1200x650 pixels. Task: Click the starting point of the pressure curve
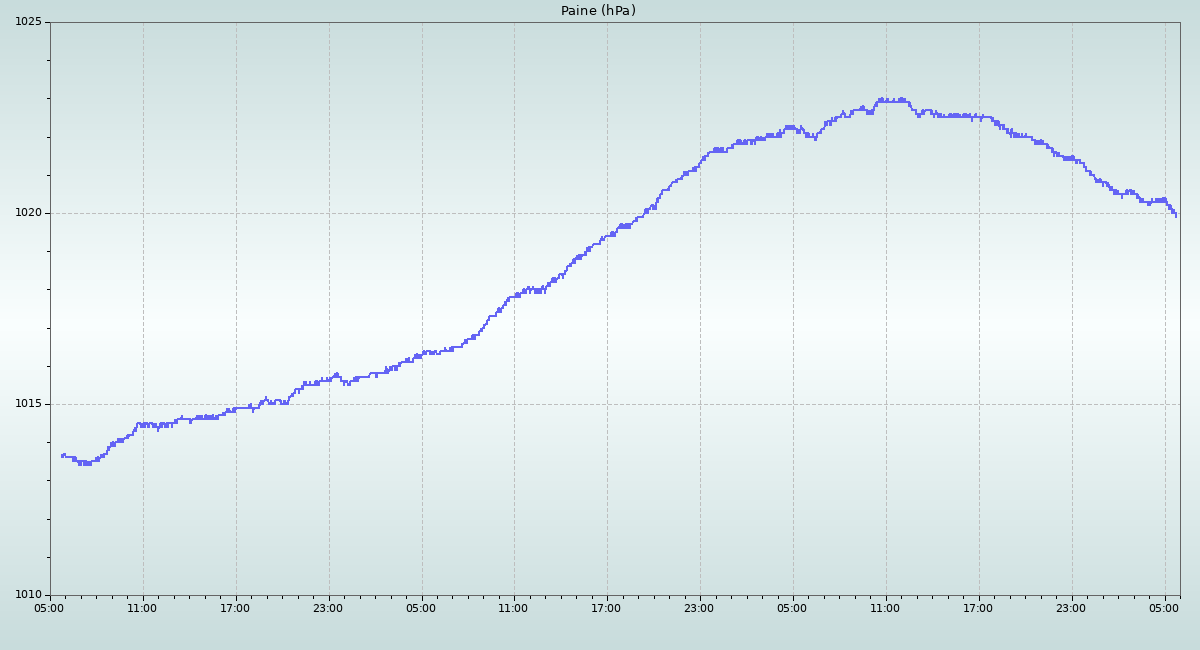63,455
